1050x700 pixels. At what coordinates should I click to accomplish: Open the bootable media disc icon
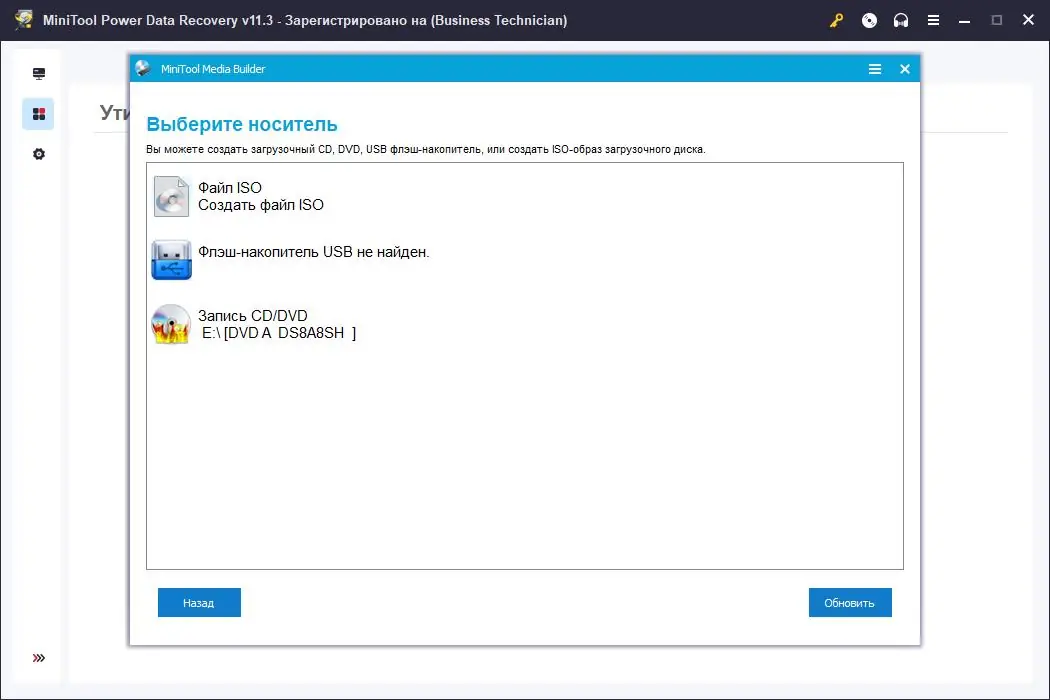(869, 20)
